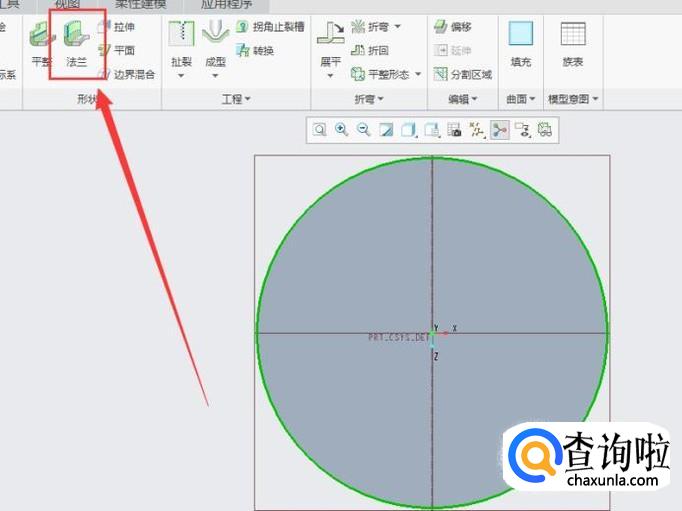The width and height of the screenshot is (682, 511).
Task: Select the 法兰 (Flange) tool
Action: point(77,43)
